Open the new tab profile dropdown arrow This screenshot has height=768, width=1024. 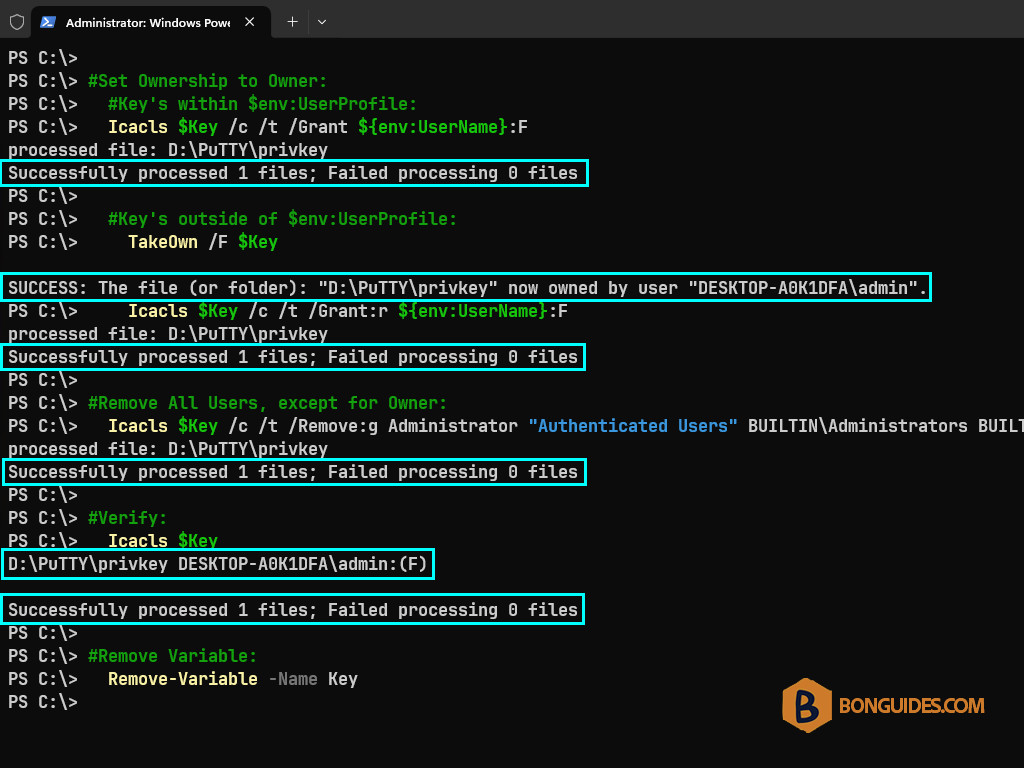click(x=322, y=22)
